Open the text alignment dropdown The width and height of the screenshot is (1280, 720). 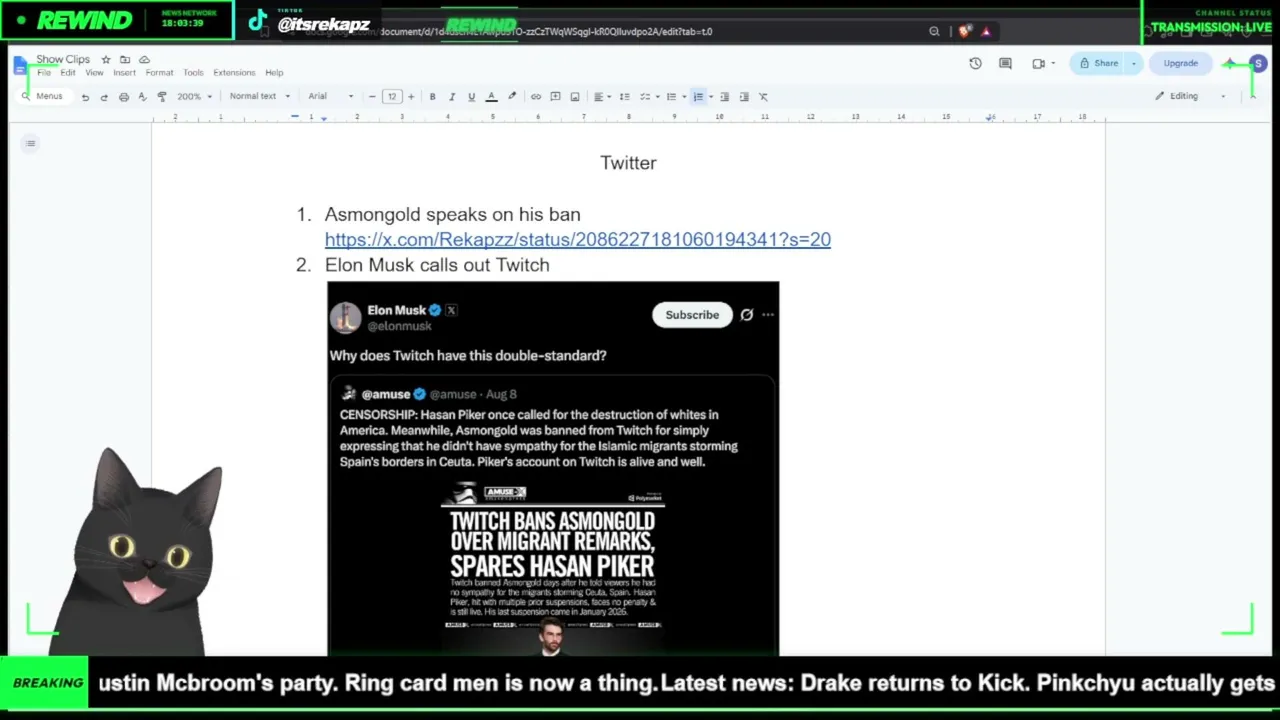pos(601,97)
